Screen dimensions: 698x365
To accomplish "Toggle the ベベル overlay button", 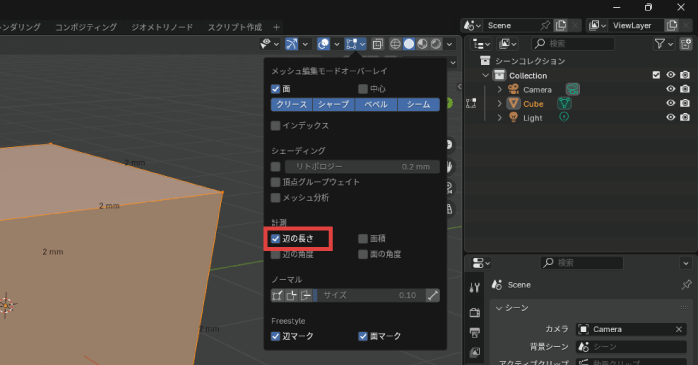I will [376, 104].
